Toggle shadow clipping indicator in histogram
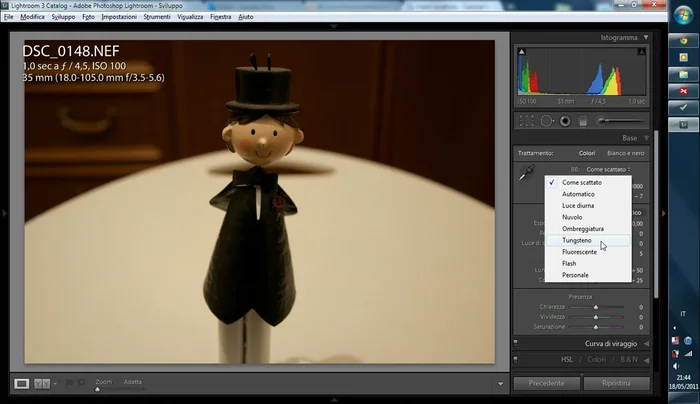 521,50
